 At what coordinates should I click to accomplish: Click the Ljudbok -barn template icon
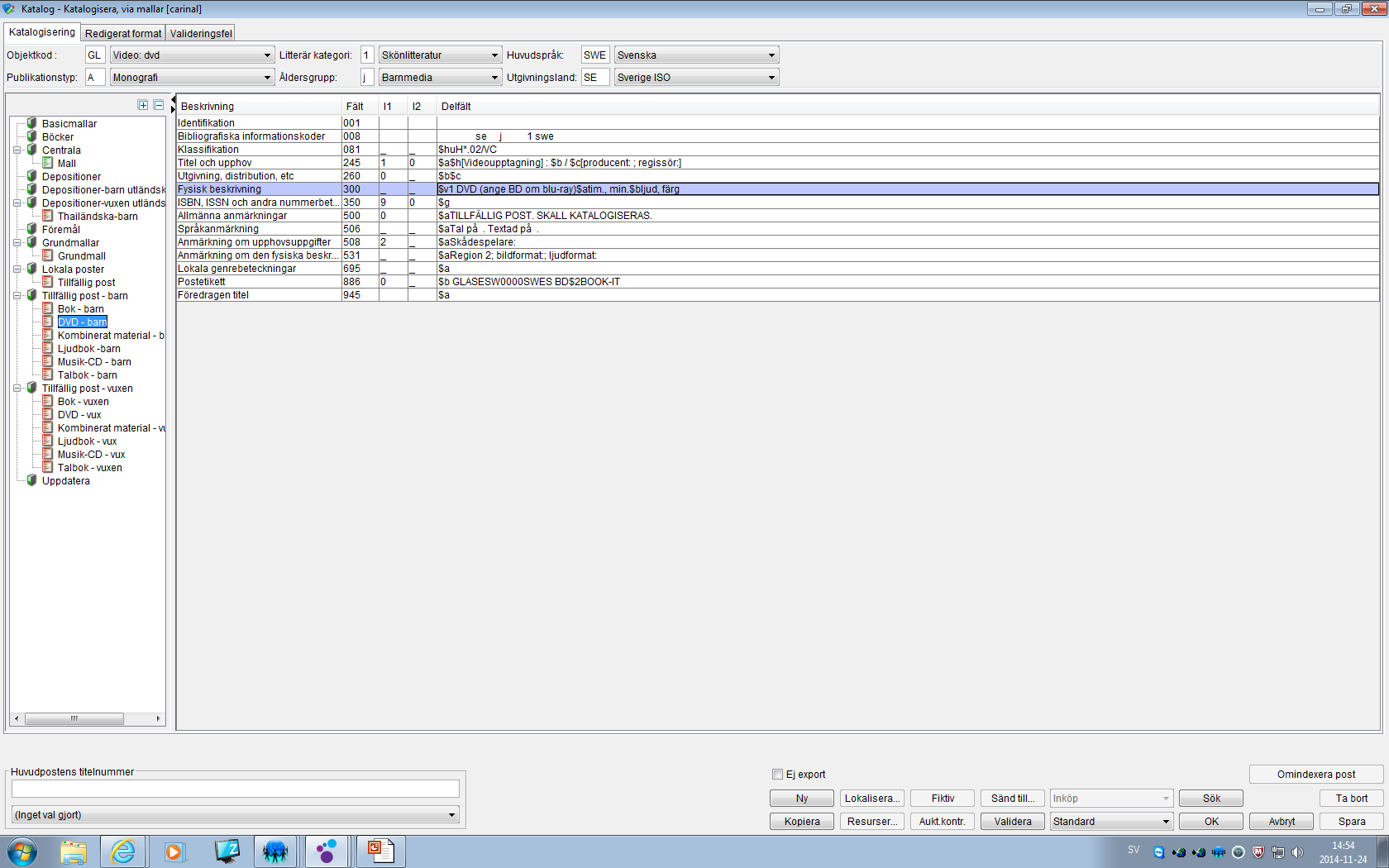tap(48, 348)
